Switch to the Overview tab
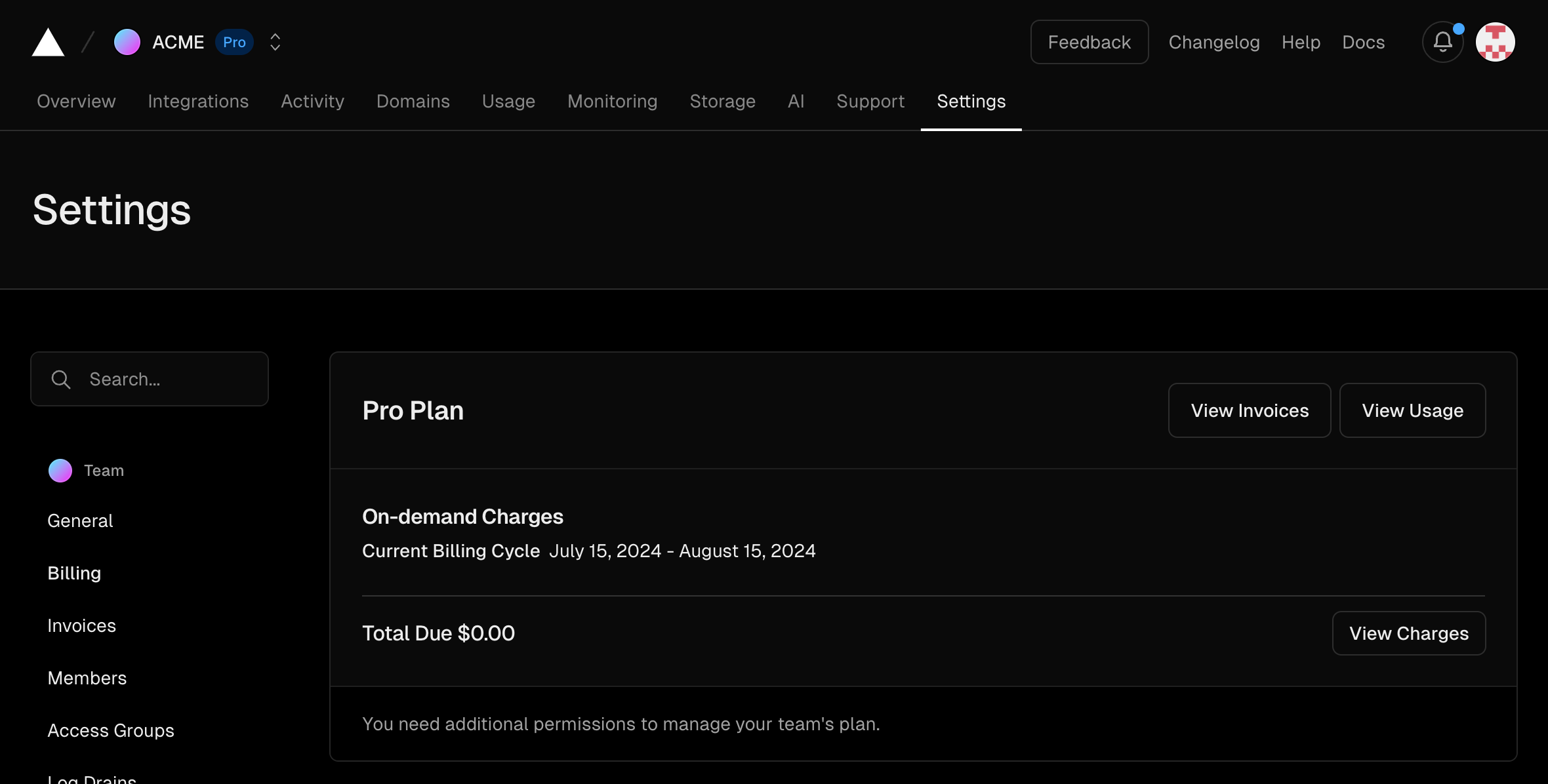The width and height of the screenshot is (1548, 784). pos(76,101)
